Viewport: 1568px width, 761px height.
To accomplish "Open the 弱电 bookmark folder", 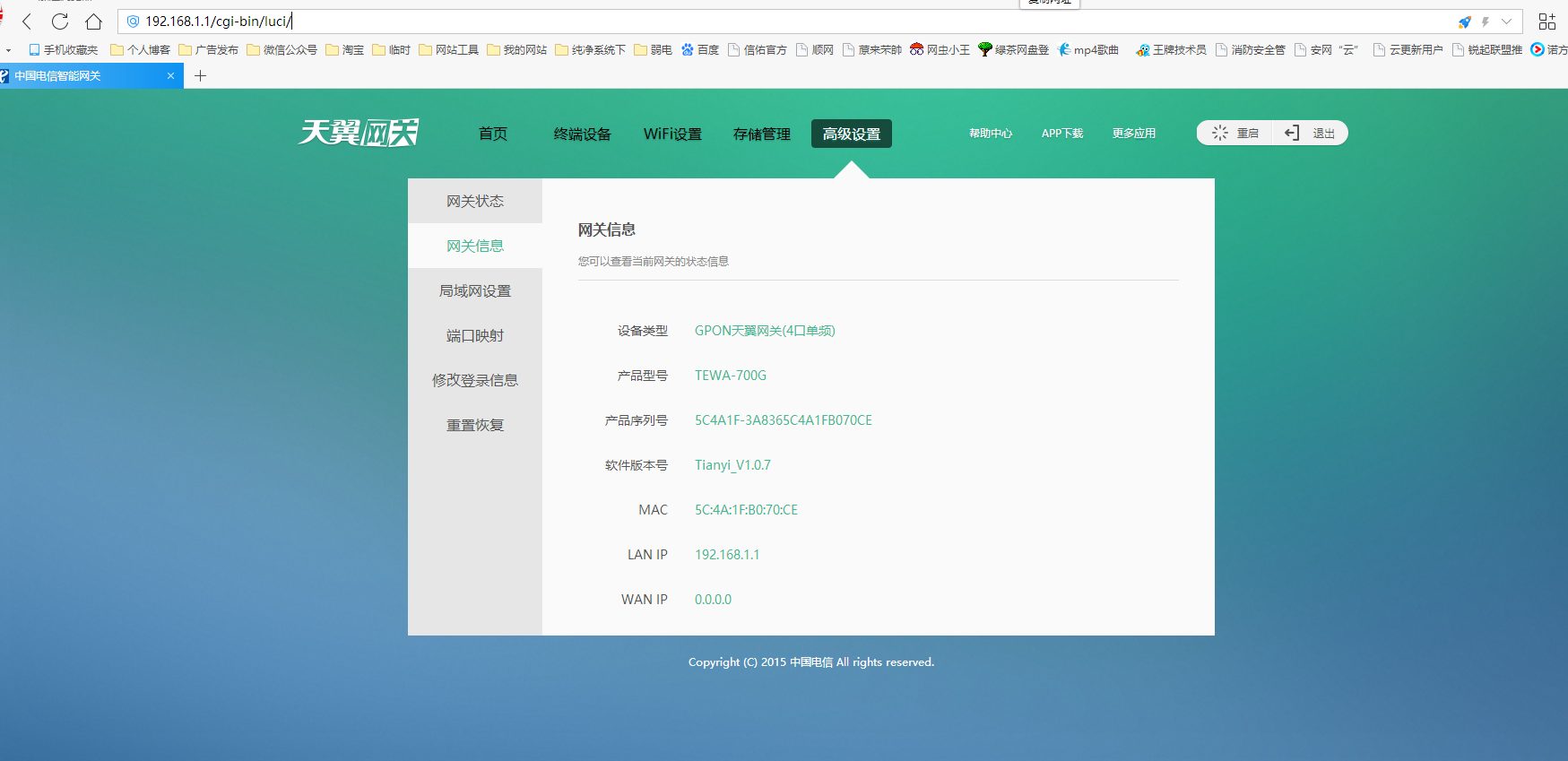I will point(654,50).
